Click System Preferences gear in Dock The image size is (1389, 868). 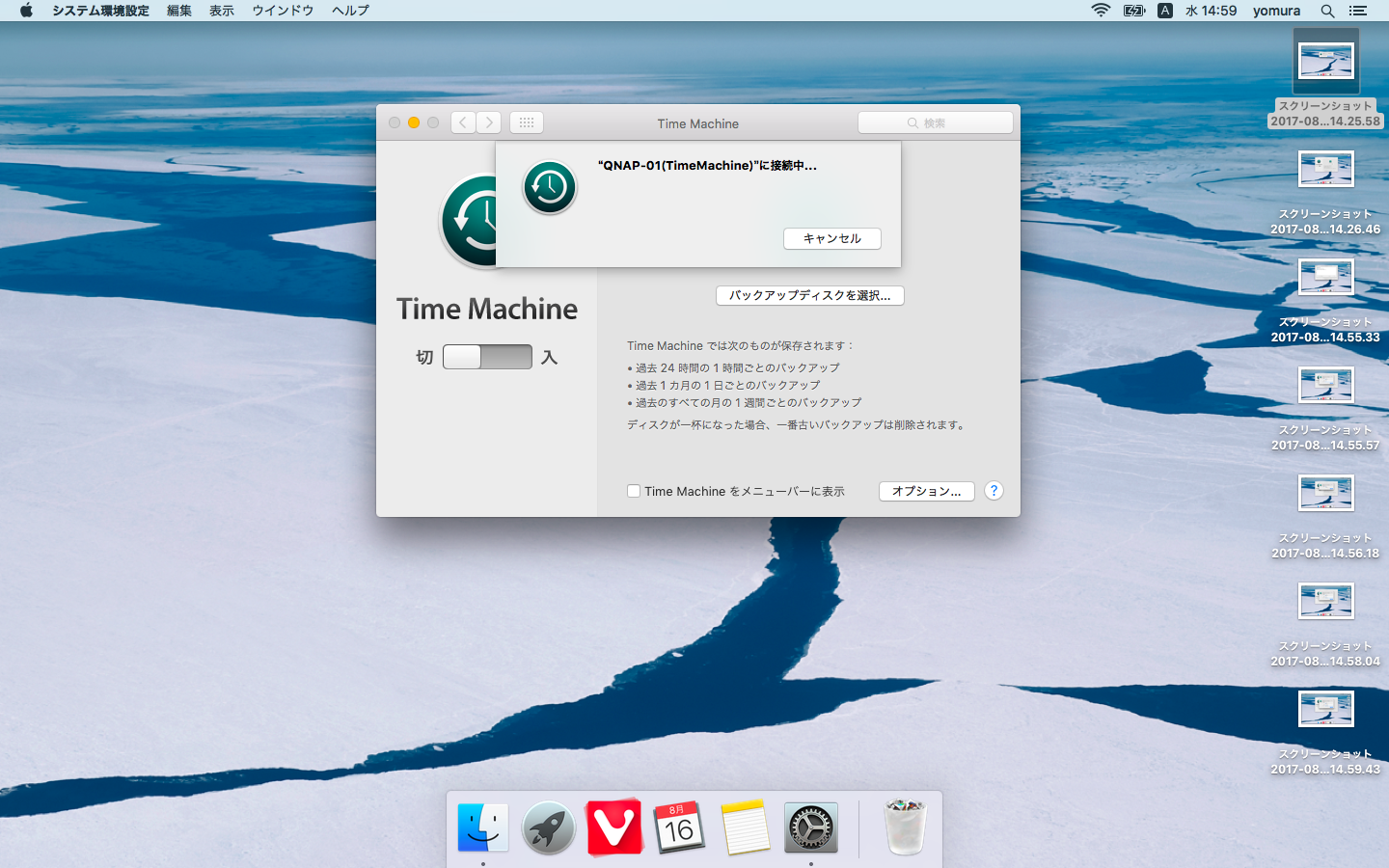point(811,827)
